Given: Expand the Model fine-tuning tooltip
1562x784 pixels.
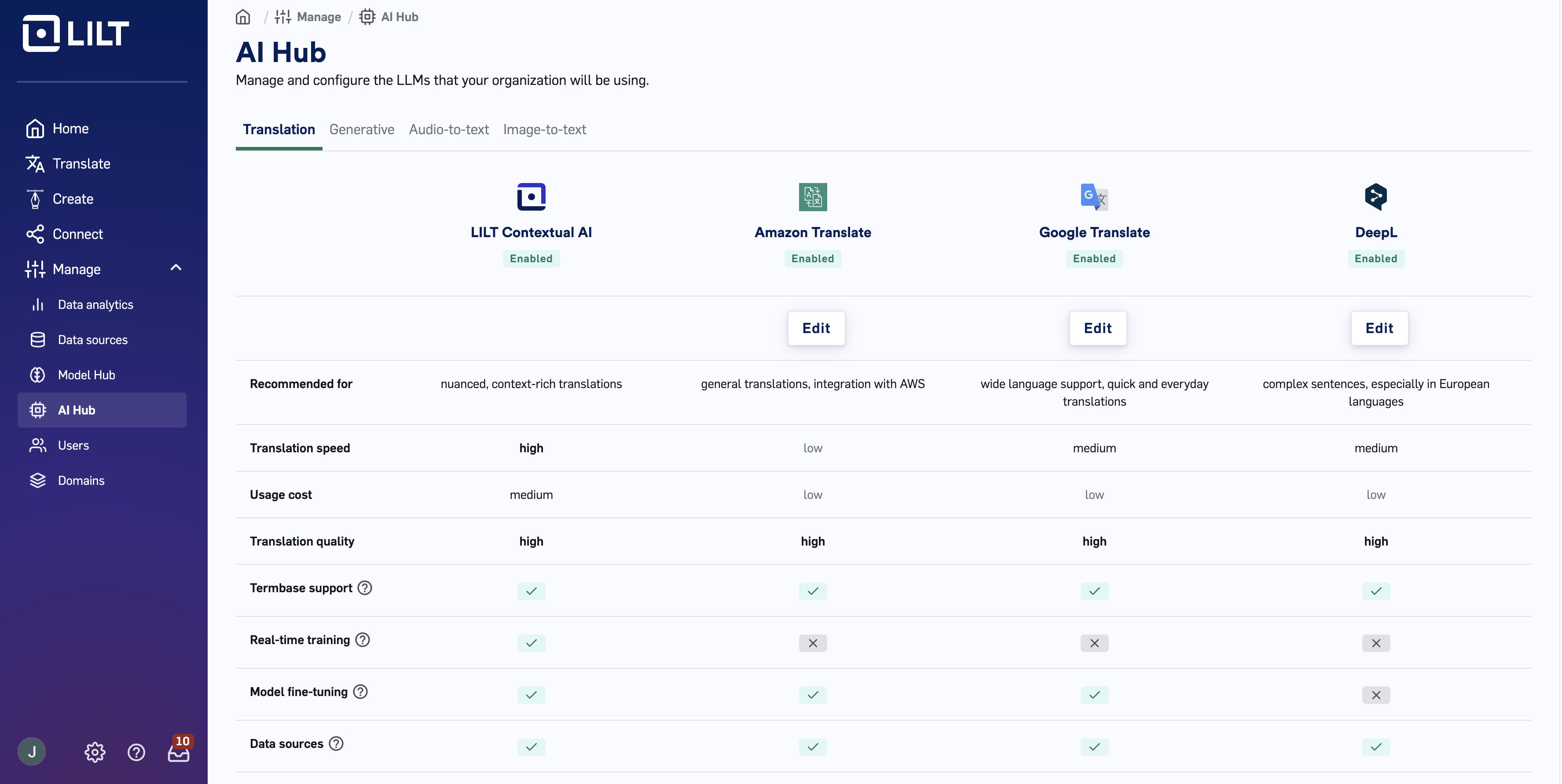Looking at the screenshot, I should tap(361, 691).
